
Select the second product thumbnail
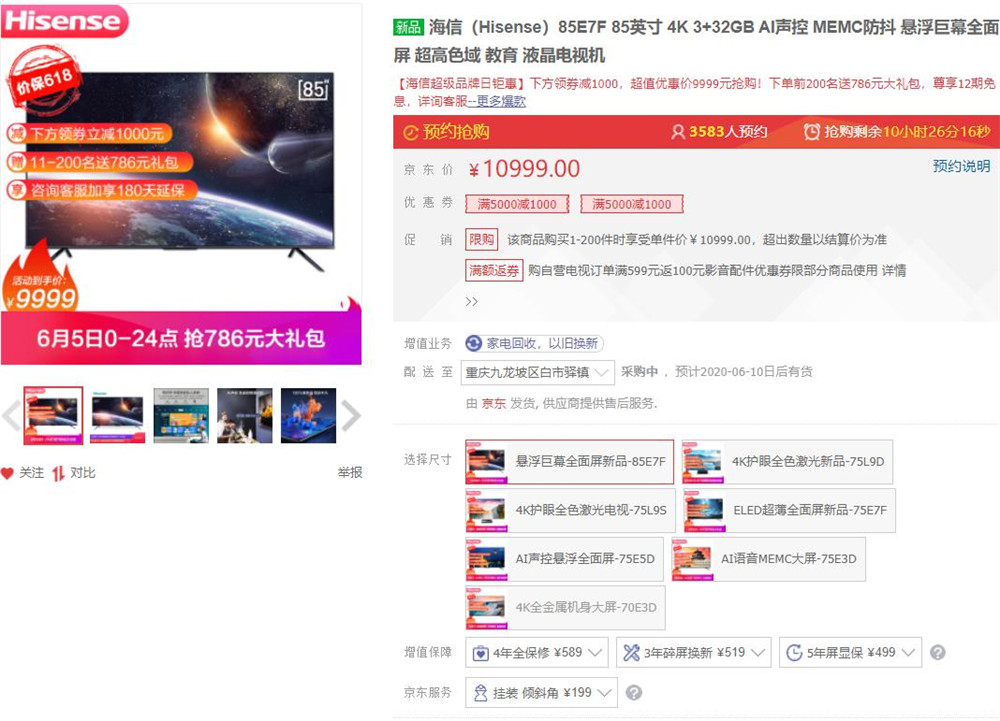click(x=117, y=416)
